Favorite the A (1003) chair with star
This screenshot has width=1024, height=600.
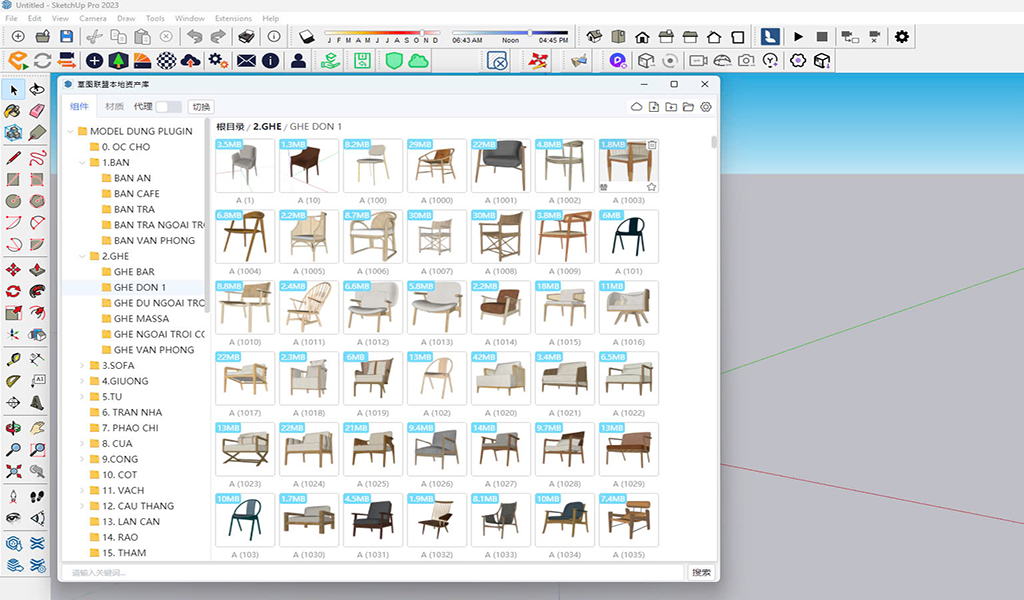coord(651,187)
